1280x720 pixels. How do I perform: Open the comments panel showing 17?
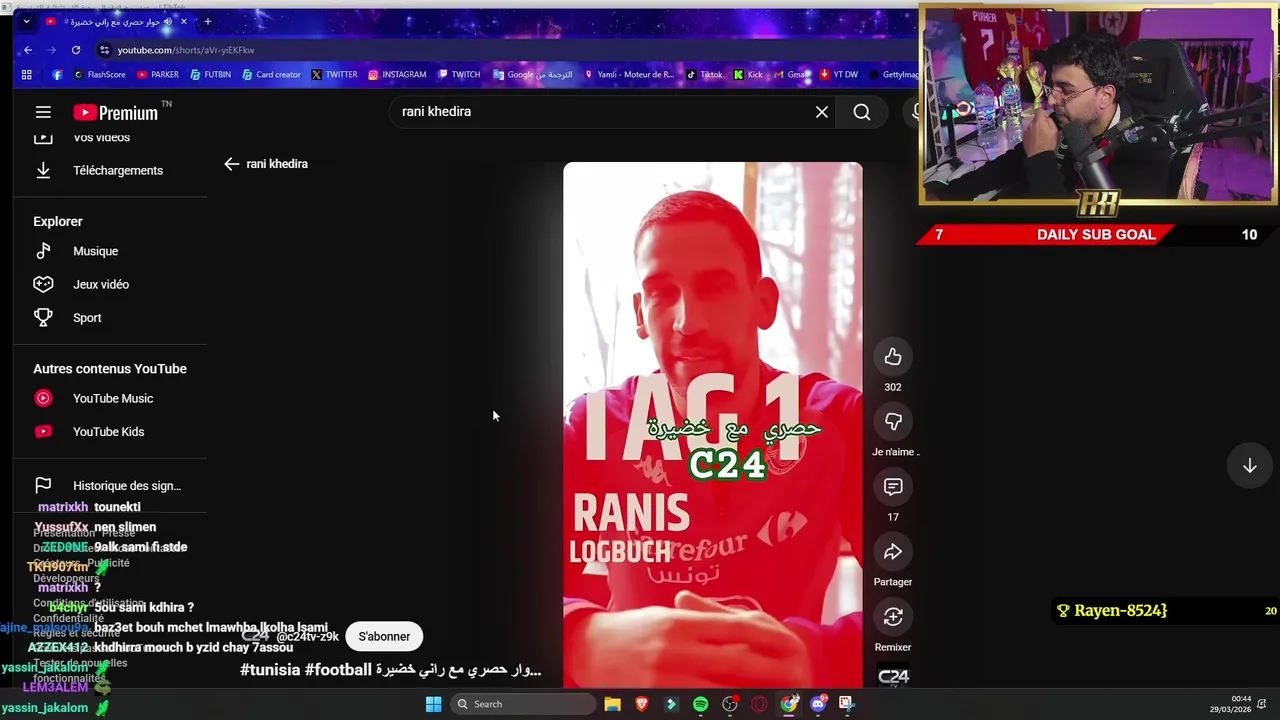893,487
